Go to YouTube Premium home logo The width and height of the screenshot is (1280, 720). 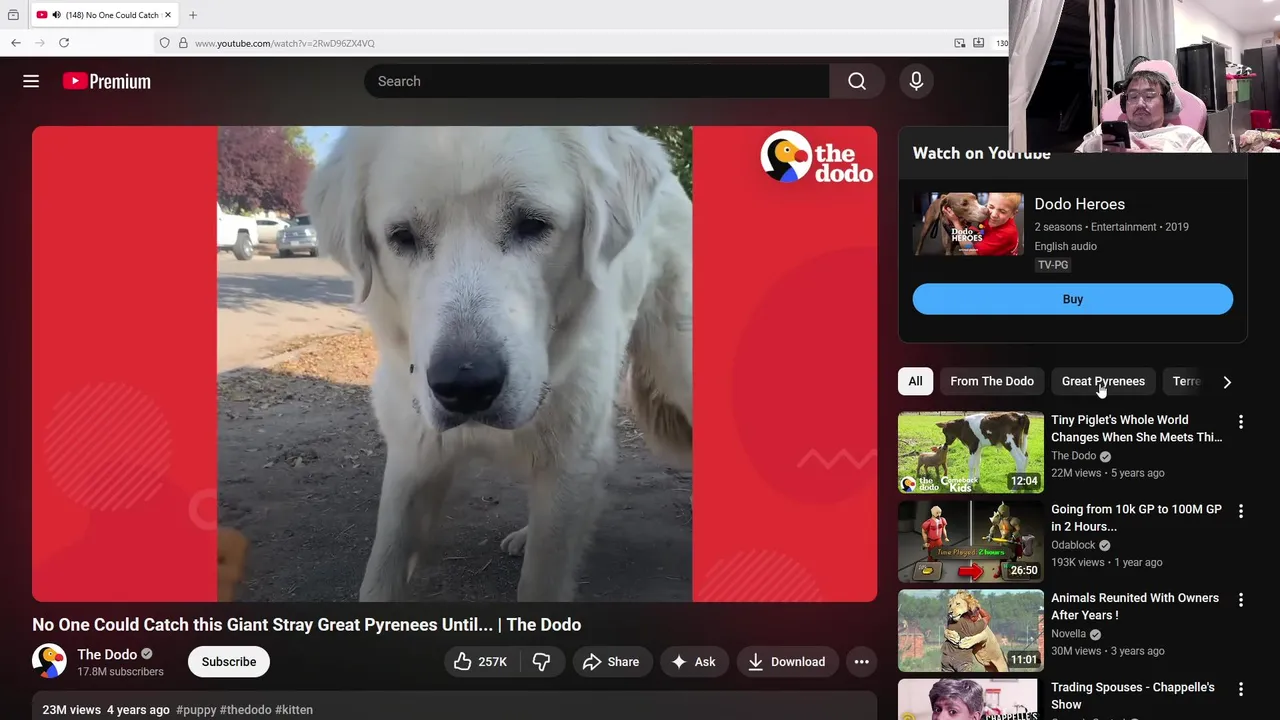tap(107, 81)
